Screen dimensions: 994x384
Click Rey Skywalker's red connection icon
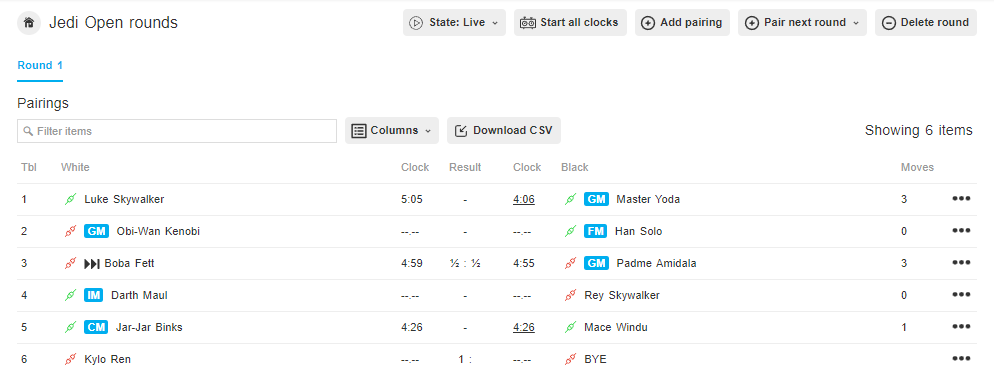pos(571,295)
